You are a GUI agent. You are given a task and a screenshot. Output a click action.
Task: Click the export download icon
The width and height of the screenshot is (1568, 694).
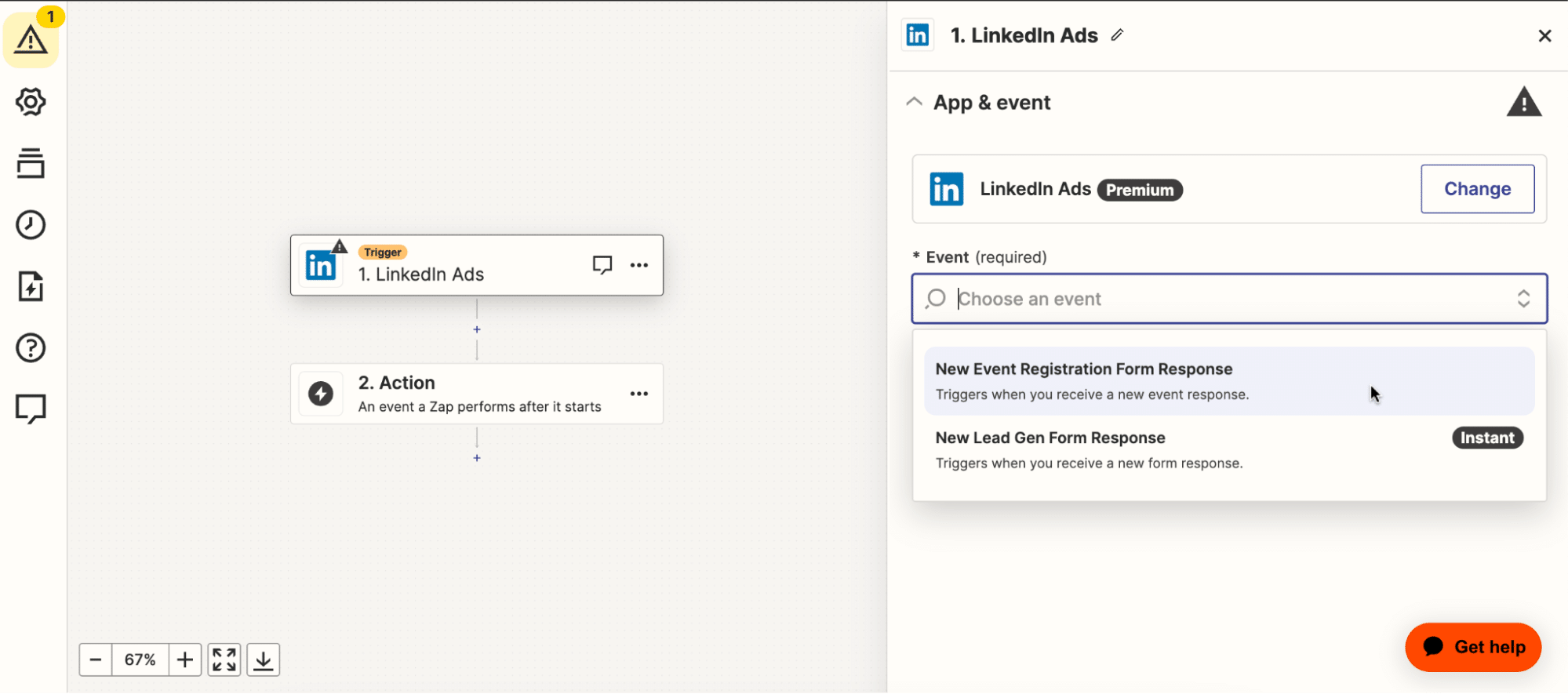pos(264,659)
